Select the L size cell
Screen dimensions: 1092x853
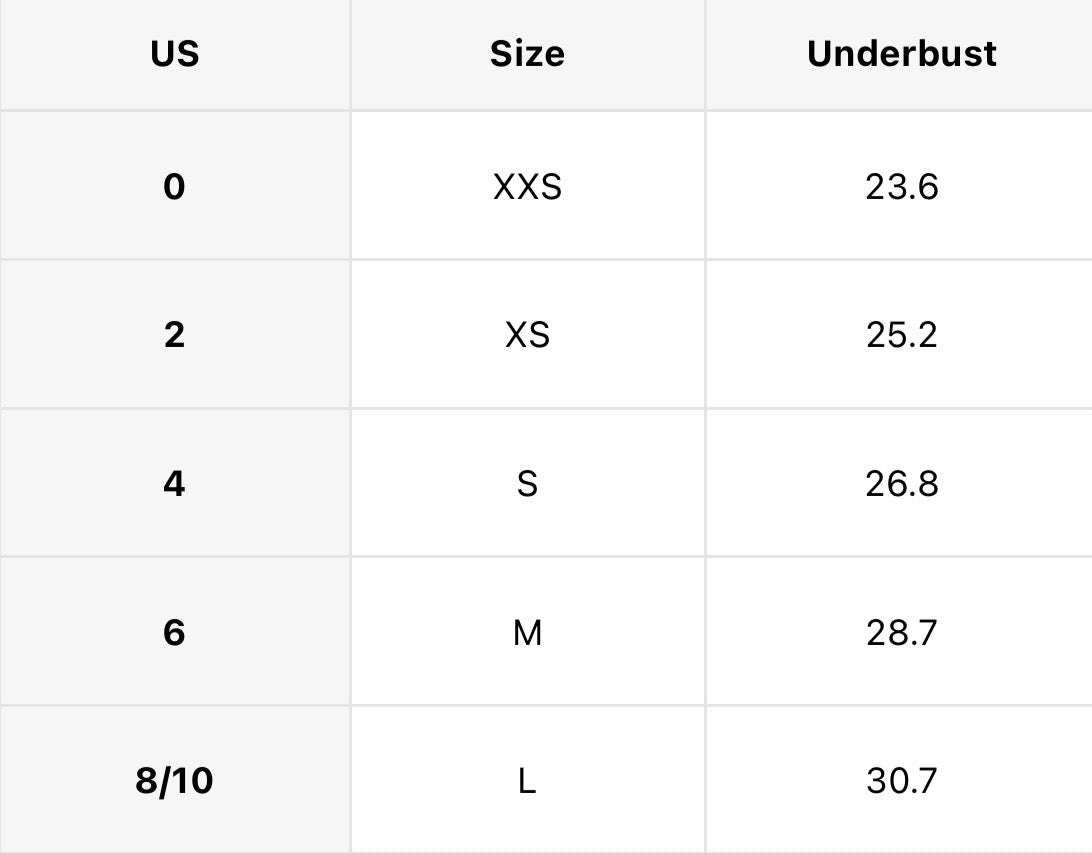coord(527,781)
